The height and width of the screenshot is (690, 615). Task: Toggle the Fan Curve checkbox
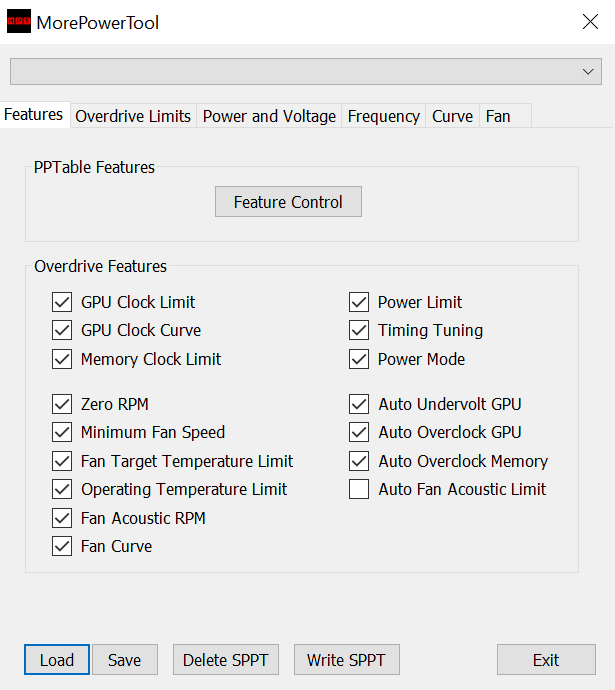click(62, 547)
